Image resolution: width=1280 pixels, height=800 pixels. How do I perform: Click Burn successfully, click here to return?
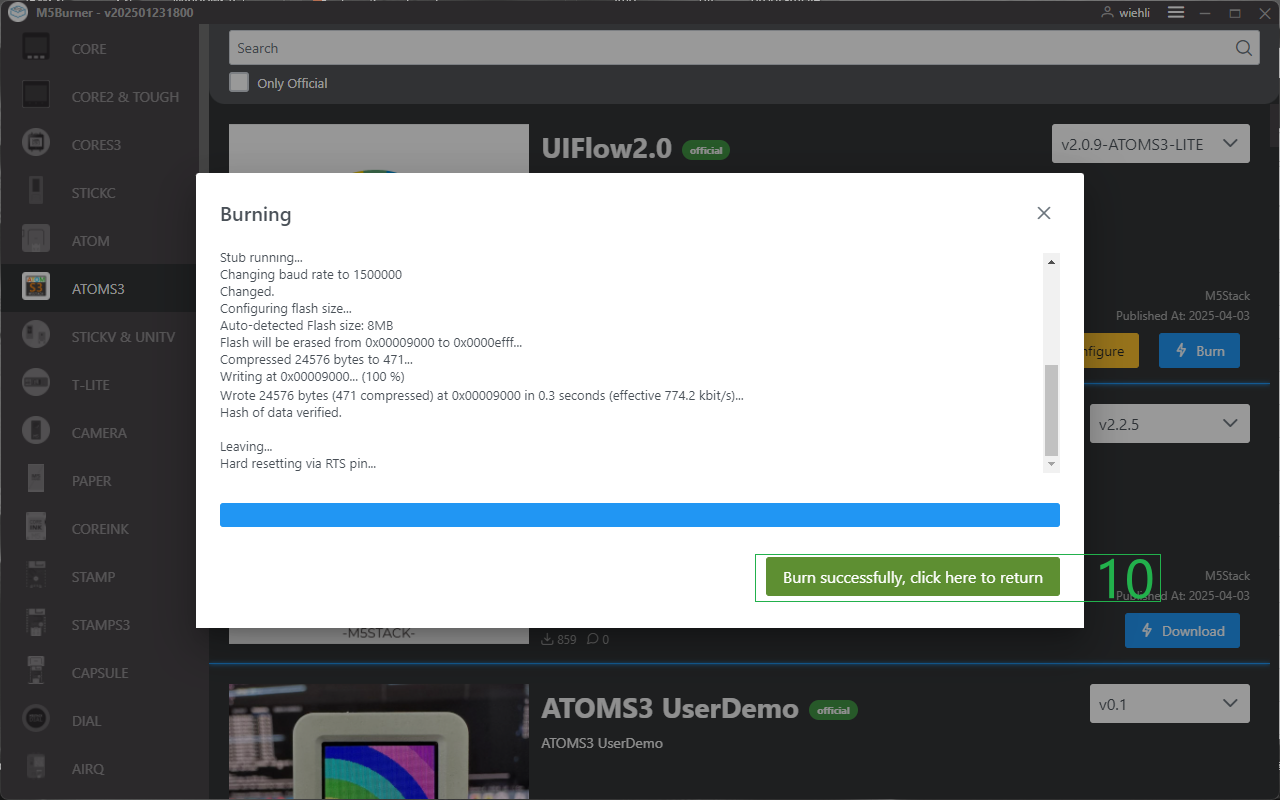tap(912, 578)
